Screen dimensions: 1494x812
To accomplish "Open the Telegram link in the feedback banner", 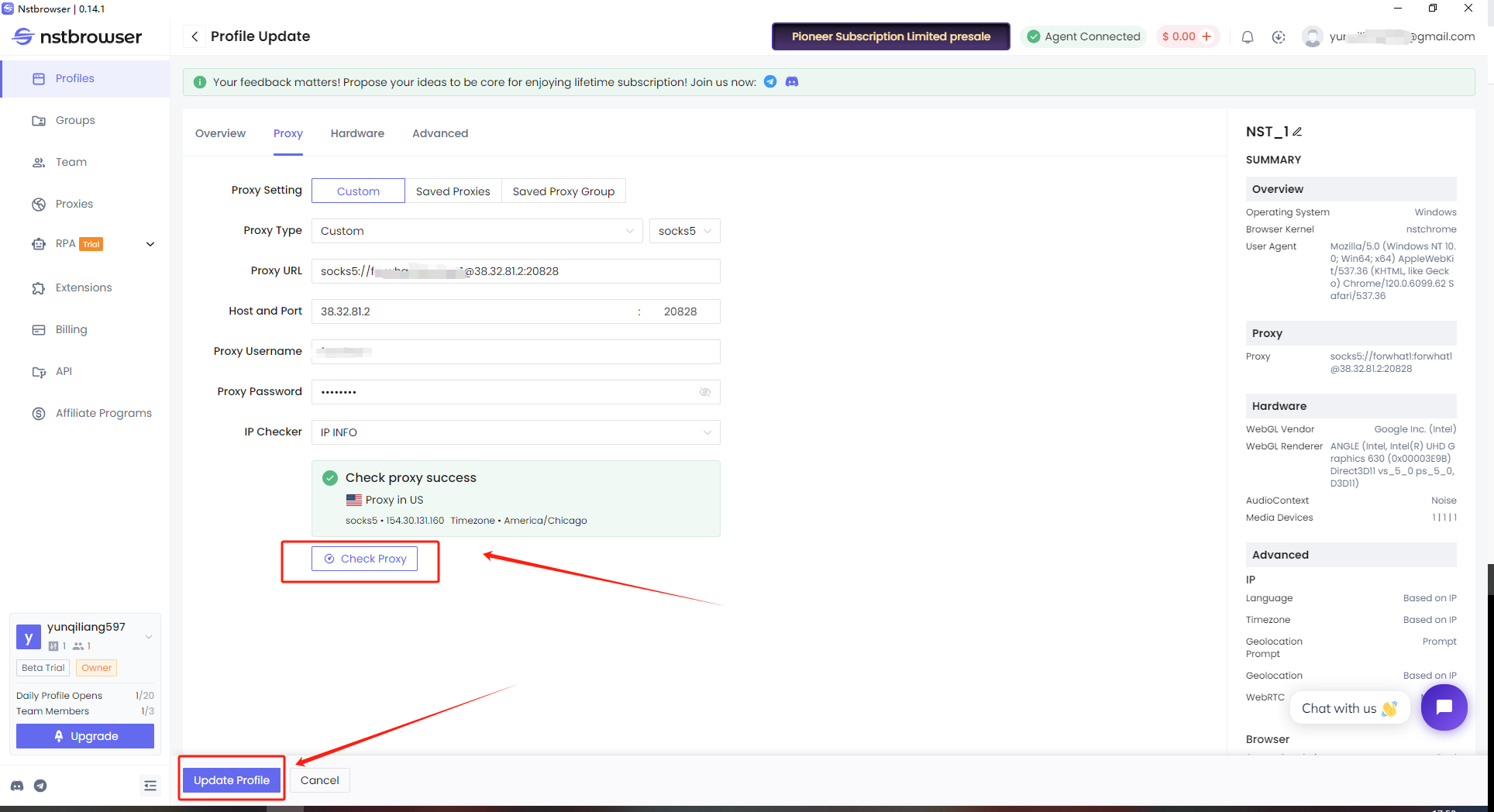I will pyautogui.click(x=770, y=81).
